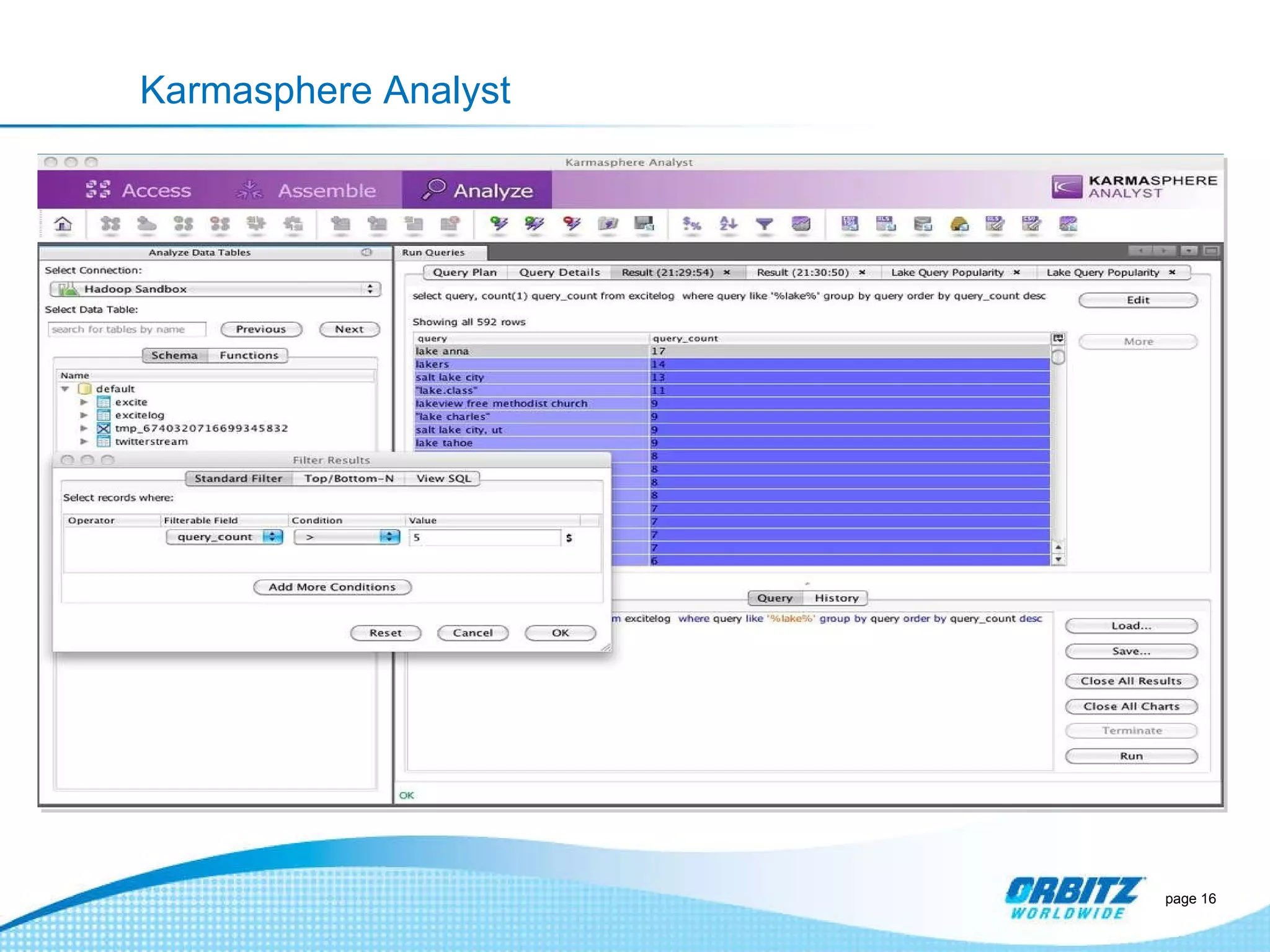Toggle to the History pane
The height and width of the screenshot is (952, 1270).
(x=837, y=599)
